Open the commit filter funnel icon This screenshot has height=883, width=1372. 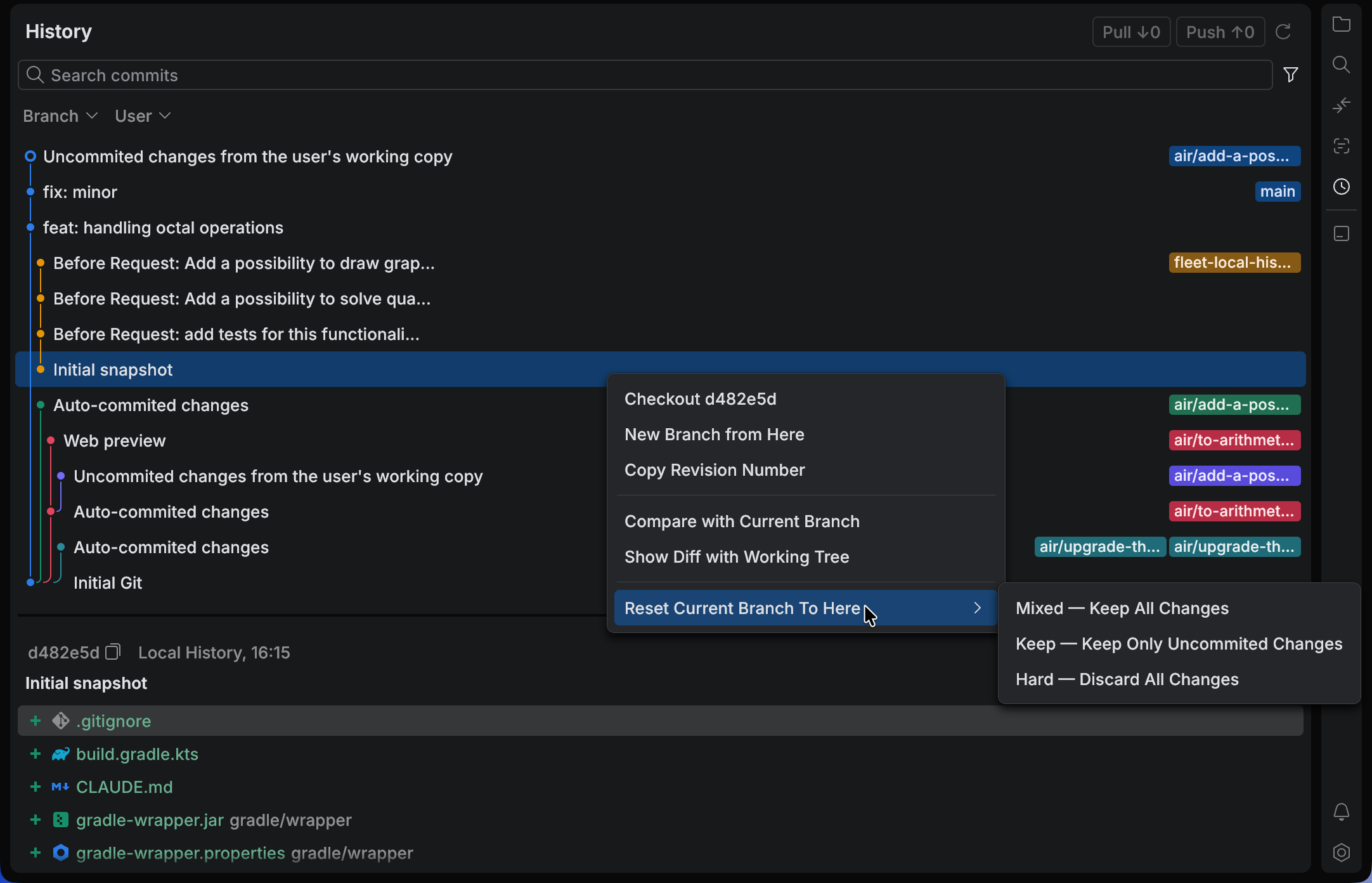[x=1290, y=75]
